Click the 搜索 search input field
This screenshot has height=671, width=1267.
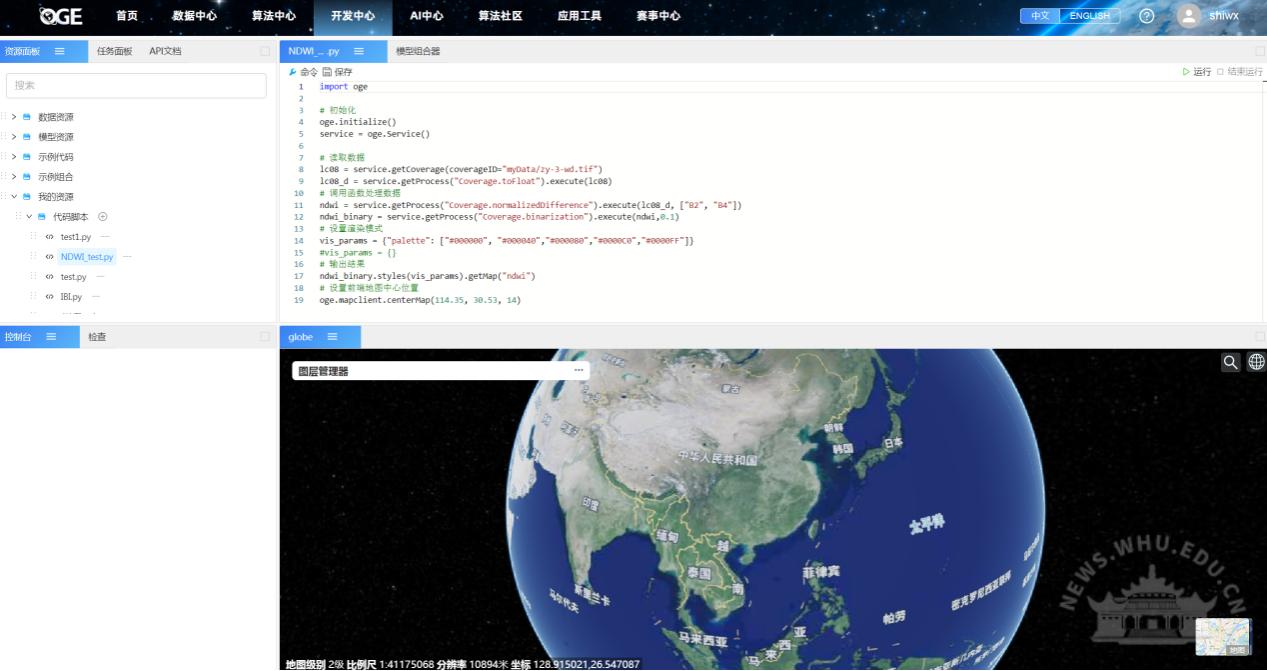(136, 86)
